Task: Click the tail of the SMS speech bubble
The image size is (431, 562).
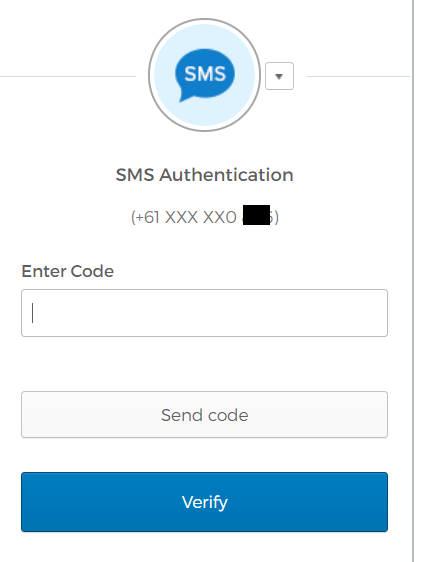Action: (185, 97)
